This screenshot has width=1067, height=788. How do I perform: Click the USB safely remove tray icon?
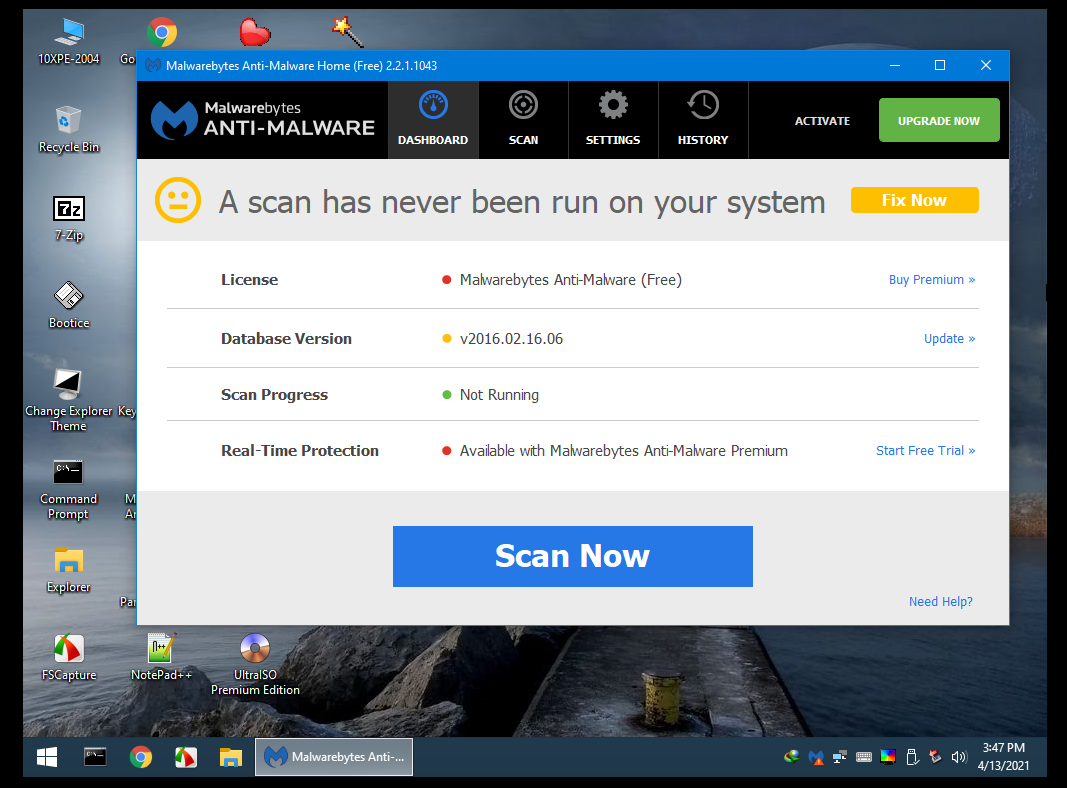tap(913, 757)
